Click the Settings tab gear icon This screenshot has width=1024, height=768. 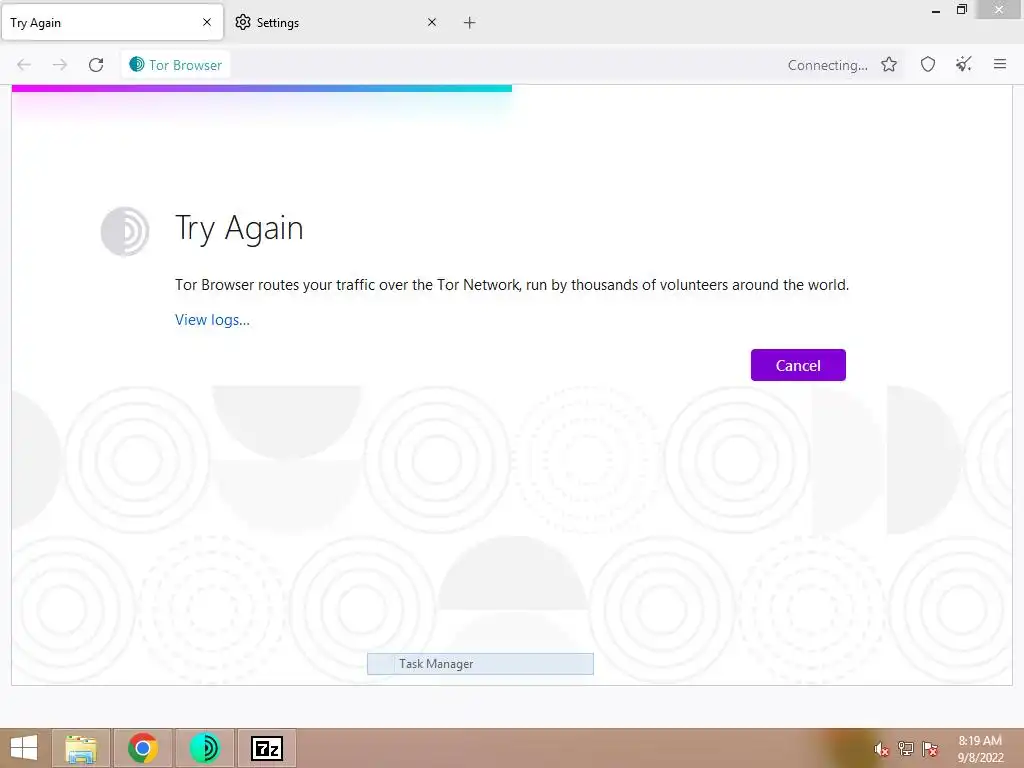243,22
